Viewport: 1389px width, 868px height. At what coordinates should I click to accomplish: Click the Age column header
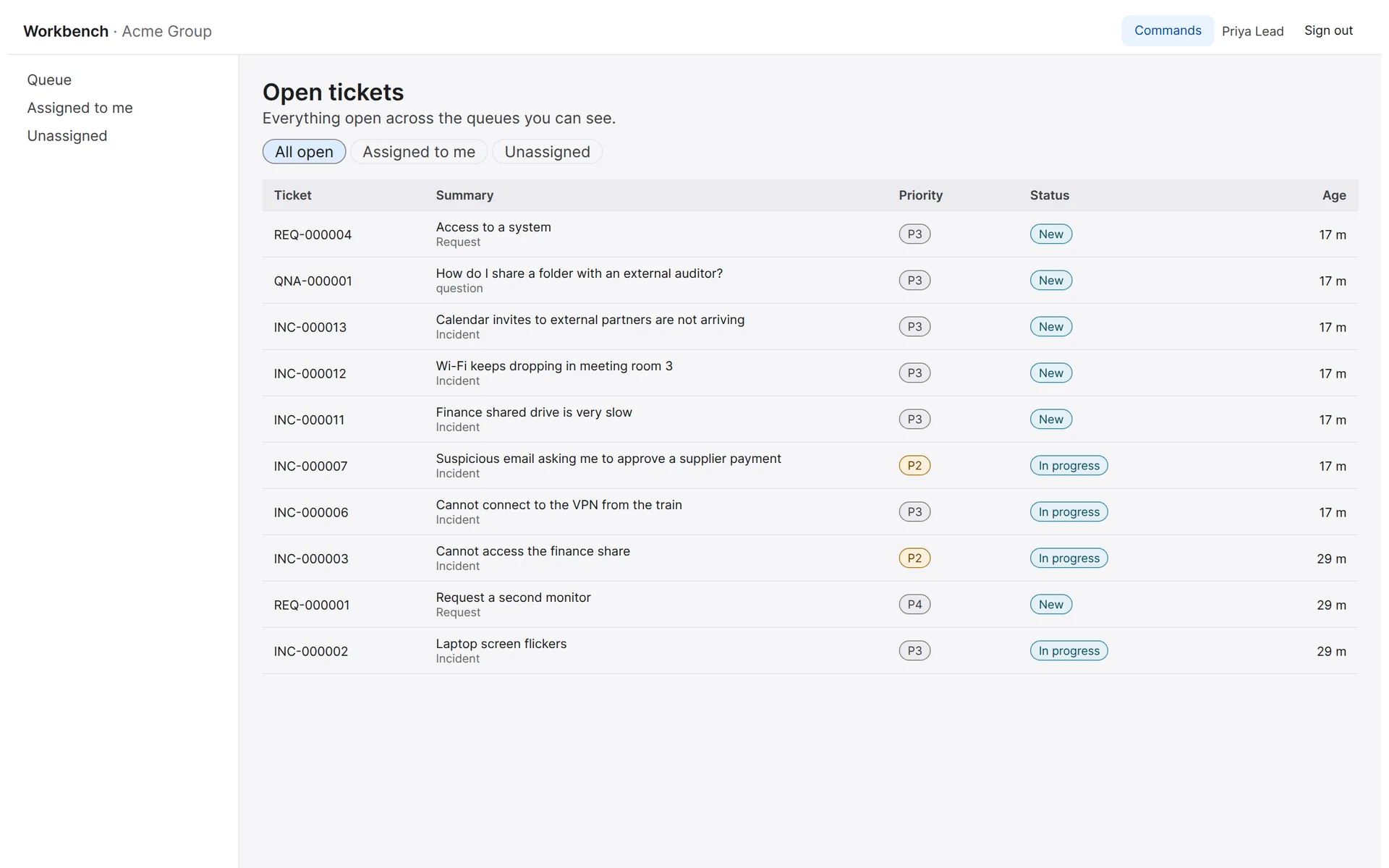[1334, 195]
